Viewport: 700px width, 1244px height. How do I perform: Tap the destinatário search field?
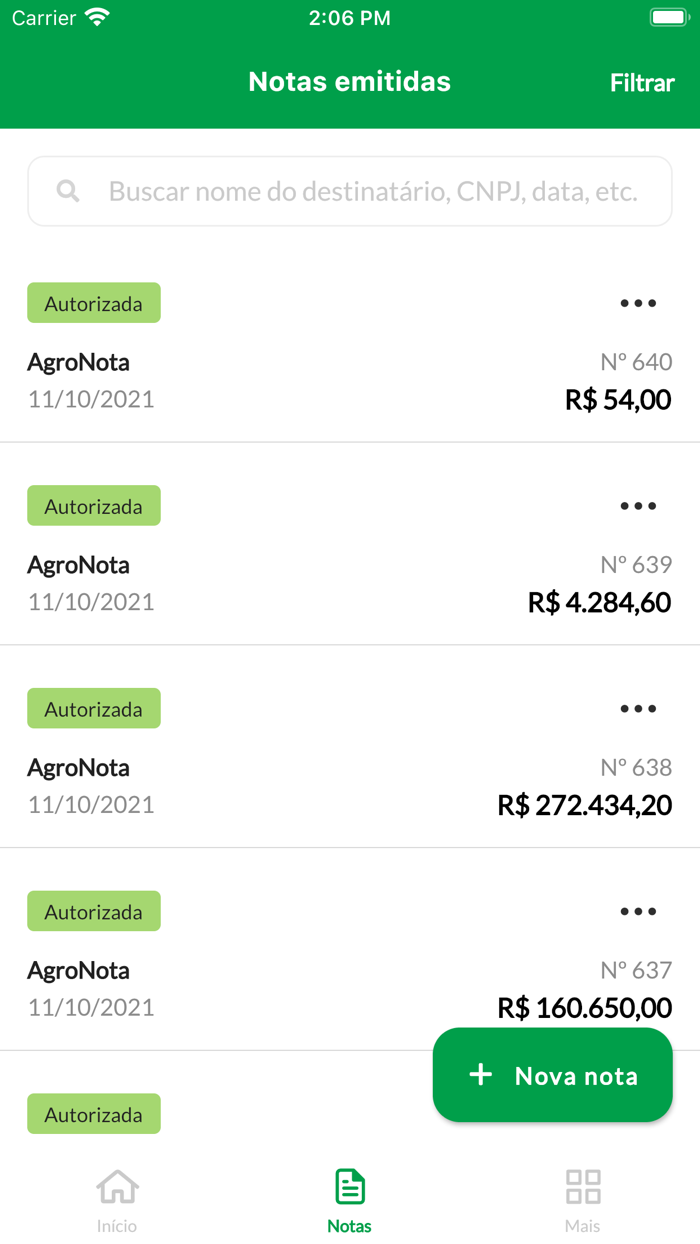coord(349,190)
